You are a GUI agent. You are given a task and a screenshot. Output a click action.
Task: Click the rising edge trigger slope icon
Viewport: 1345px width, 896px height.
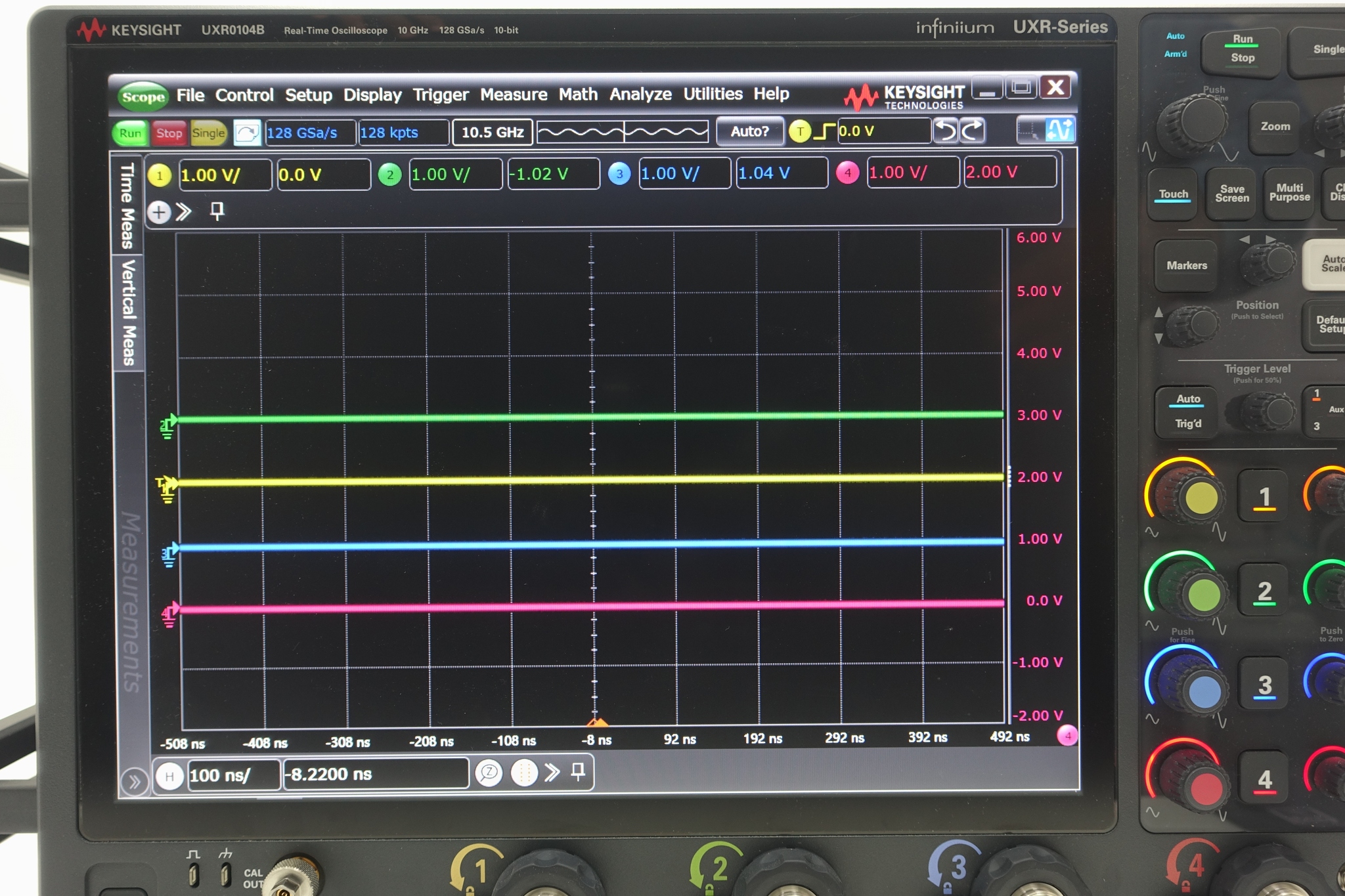point(824,131)
